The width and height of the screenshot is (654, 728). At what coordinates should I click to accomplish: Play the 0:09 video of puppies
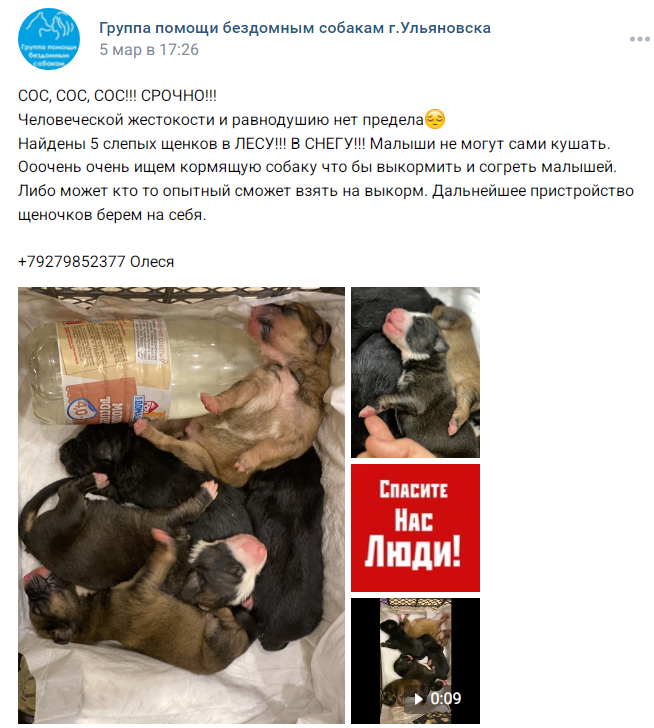[415, 661]
